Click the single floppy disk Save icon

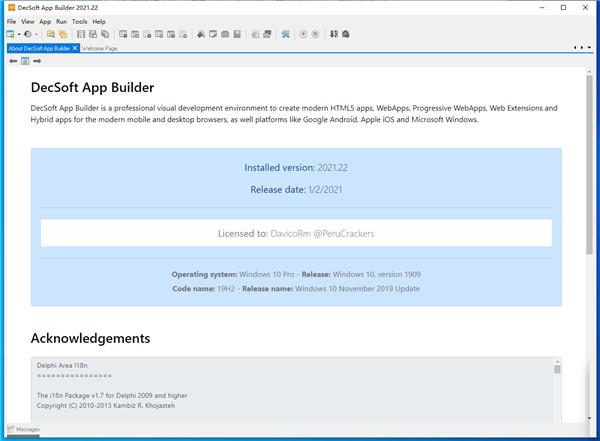(x=81, y=34)
